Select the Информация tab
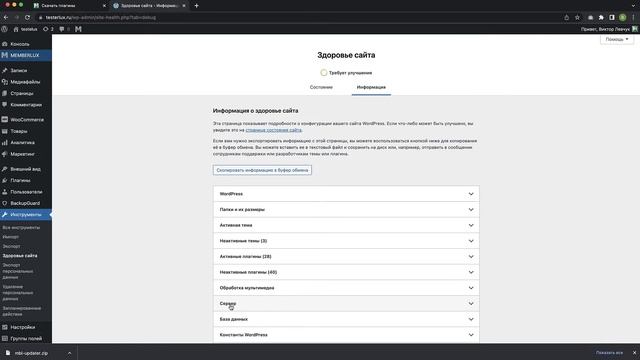 pos(371,87)
